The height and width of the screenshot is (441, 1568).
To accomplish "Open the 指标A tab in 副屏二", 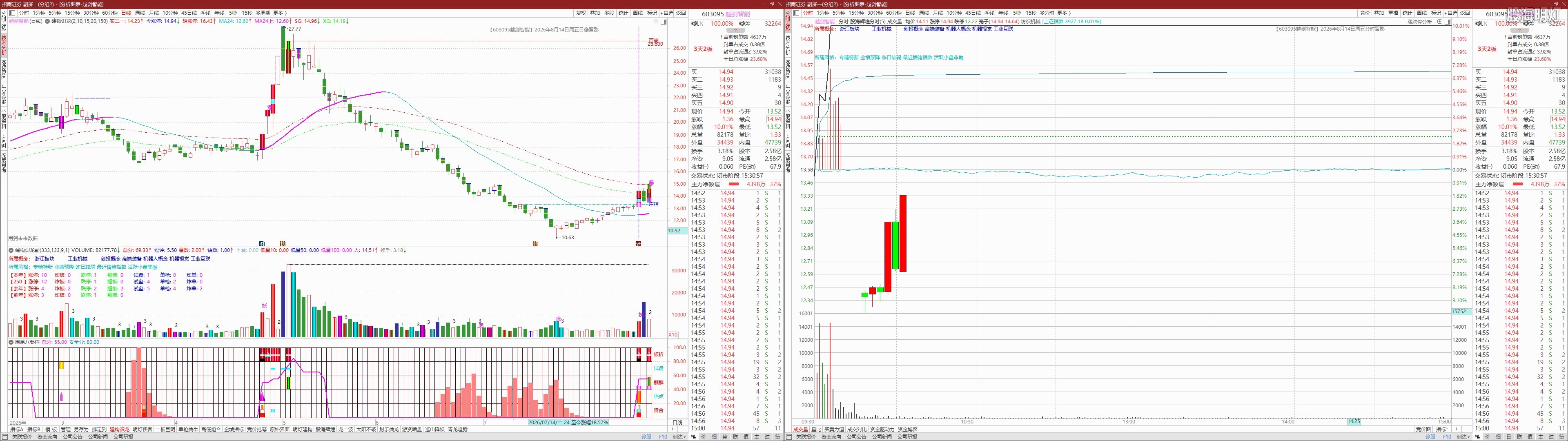I will coord(17,430).
